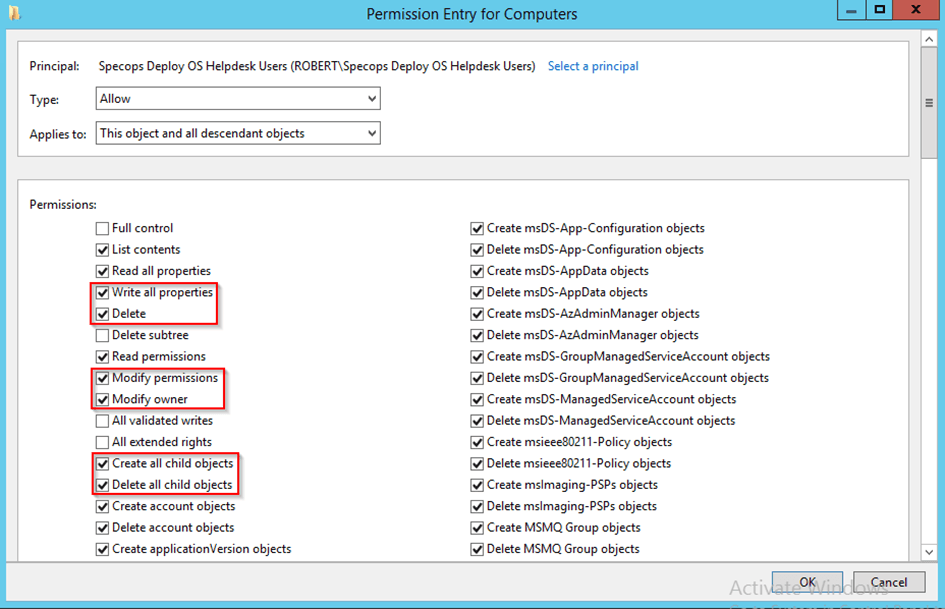Click the vertical scrollbar thumb
Image resolution: width=945 pixels, height=609 pixels.
(x=929, y=103)
